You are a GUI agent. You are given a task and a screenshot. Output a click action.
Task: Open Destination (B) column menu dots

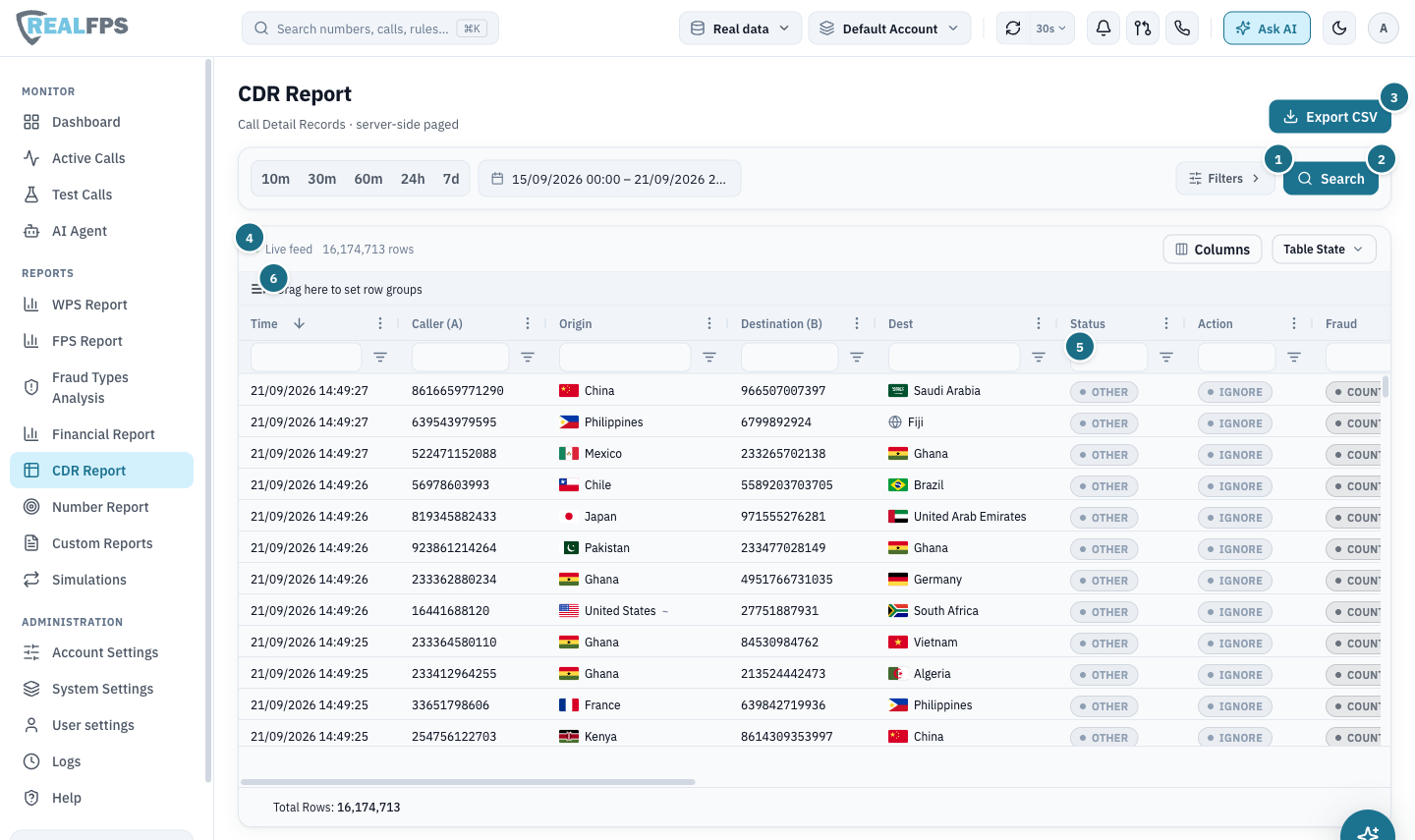click(x=857, y=323)
